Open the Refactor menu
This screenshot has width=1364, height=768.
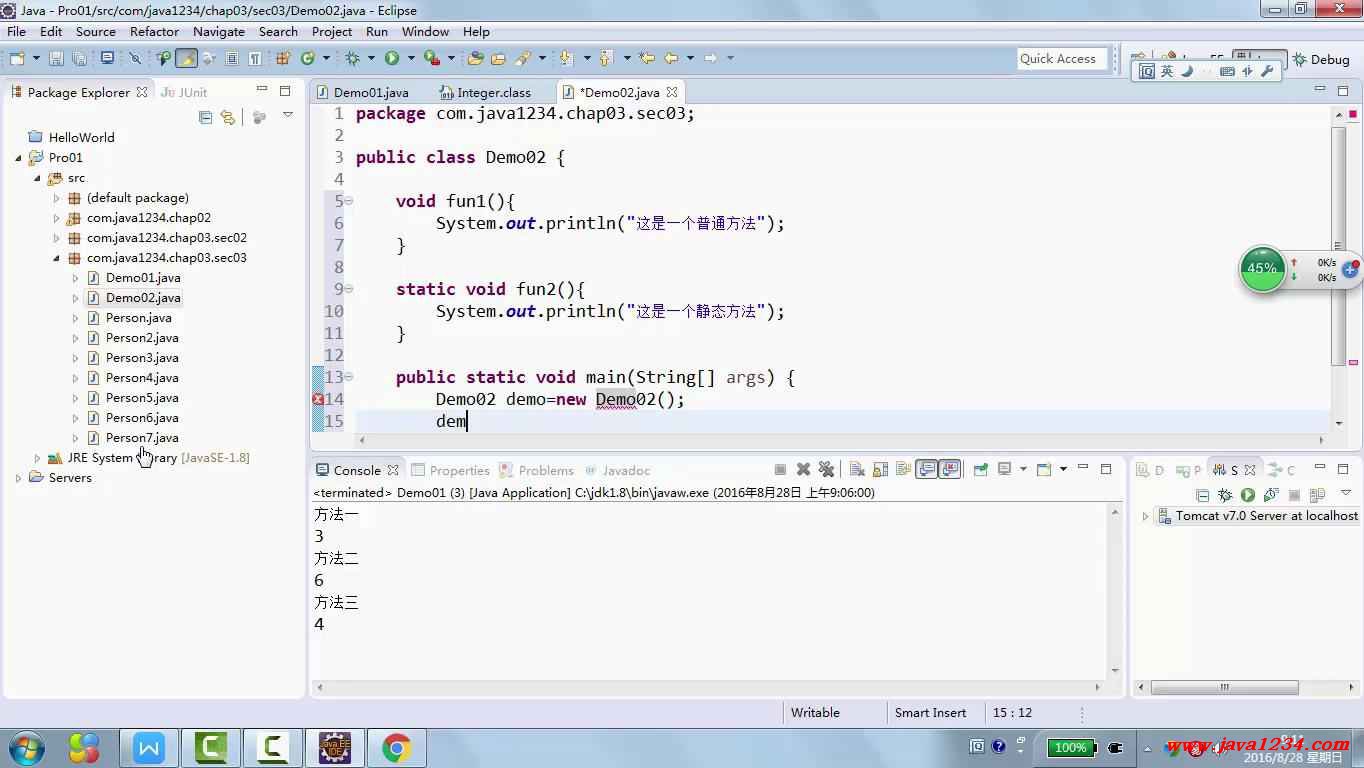coord(154,31)
